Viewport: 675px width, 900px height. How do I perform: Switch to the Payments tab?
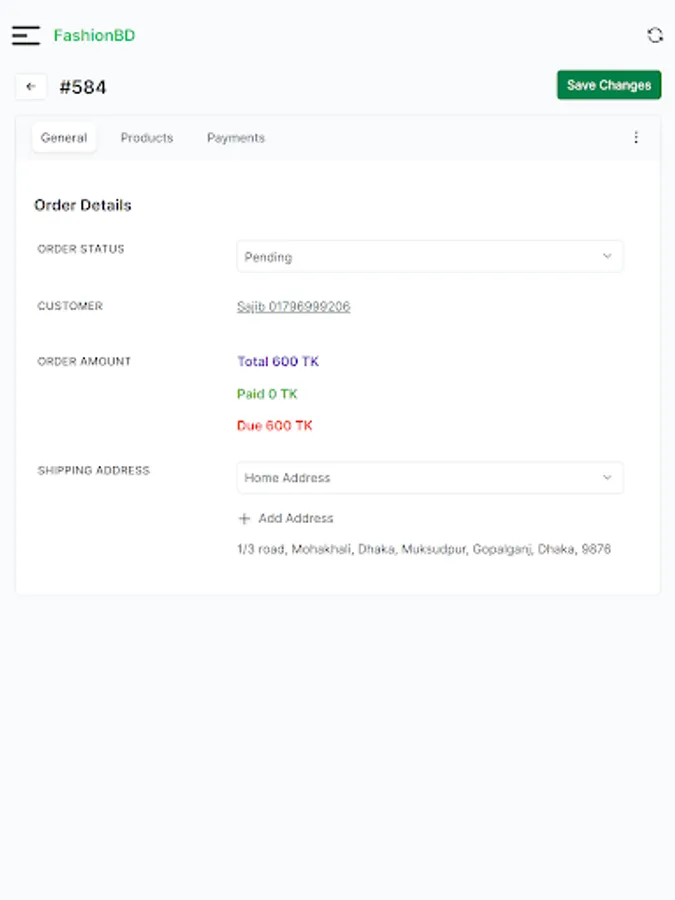(236, 138)
